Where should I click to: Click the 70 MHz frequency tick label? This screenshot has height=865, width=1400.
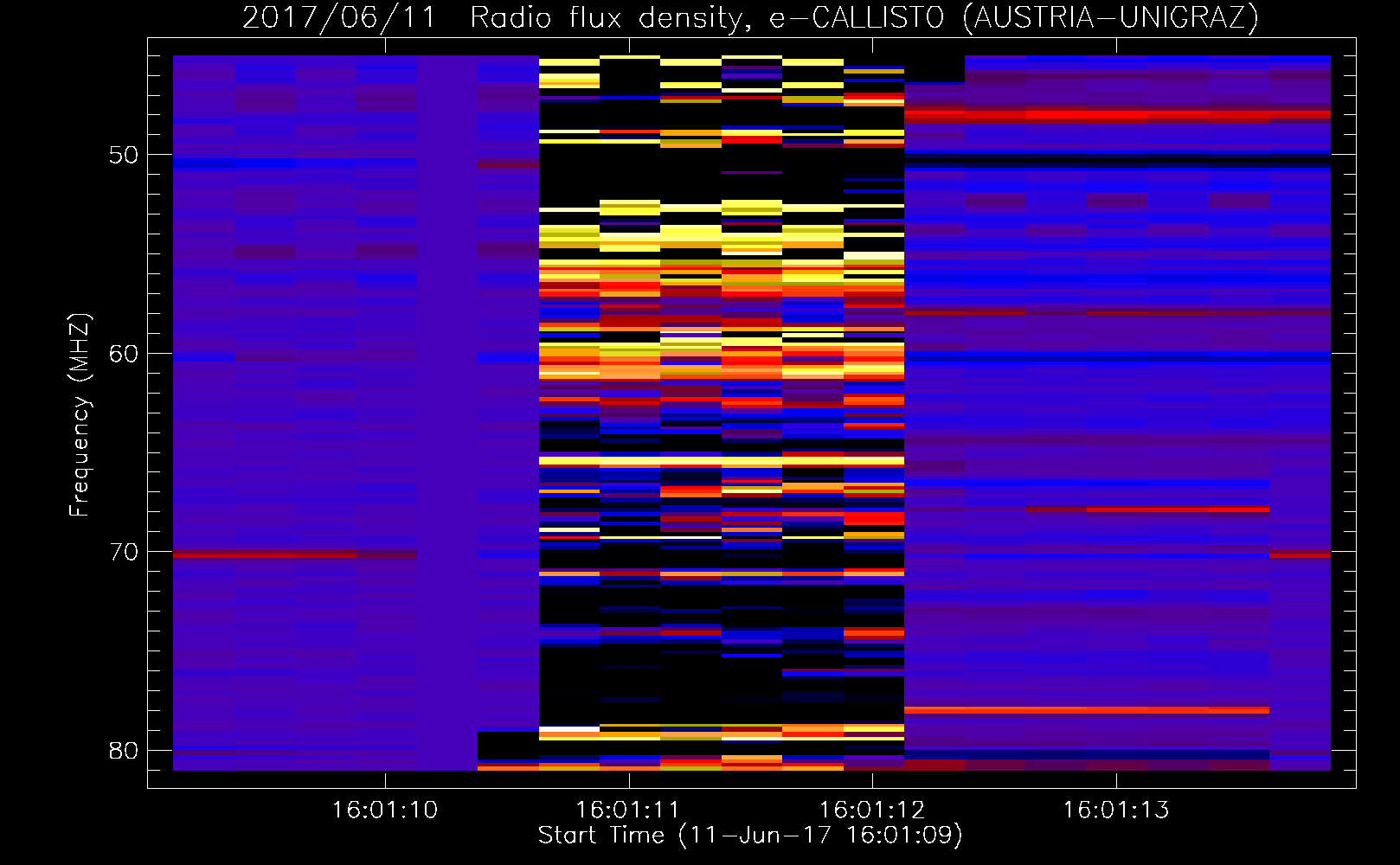point(124,552)
